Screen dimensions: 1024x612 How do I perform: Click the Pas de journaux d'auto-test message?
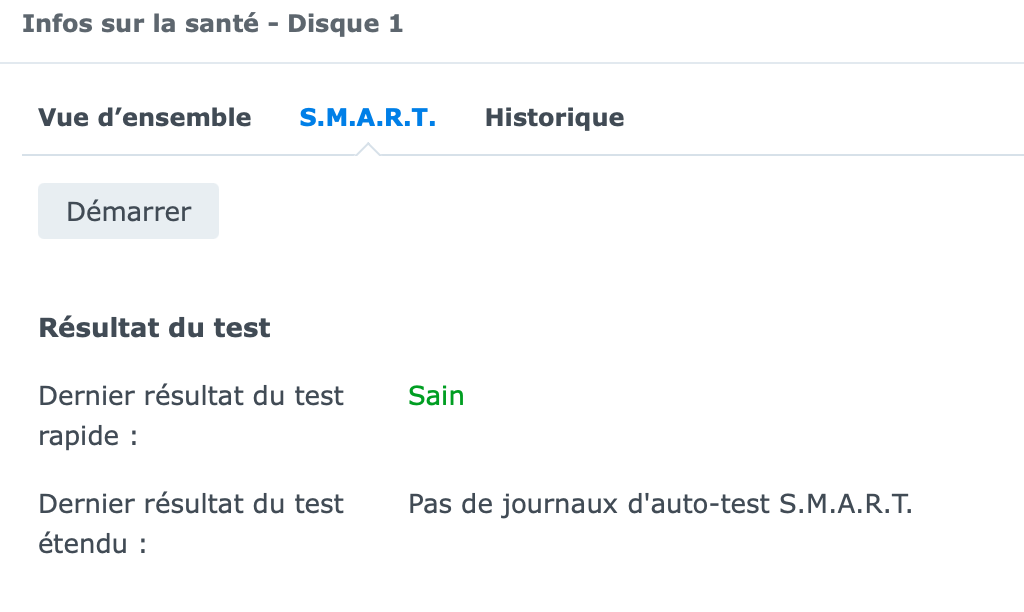(660, 504)
